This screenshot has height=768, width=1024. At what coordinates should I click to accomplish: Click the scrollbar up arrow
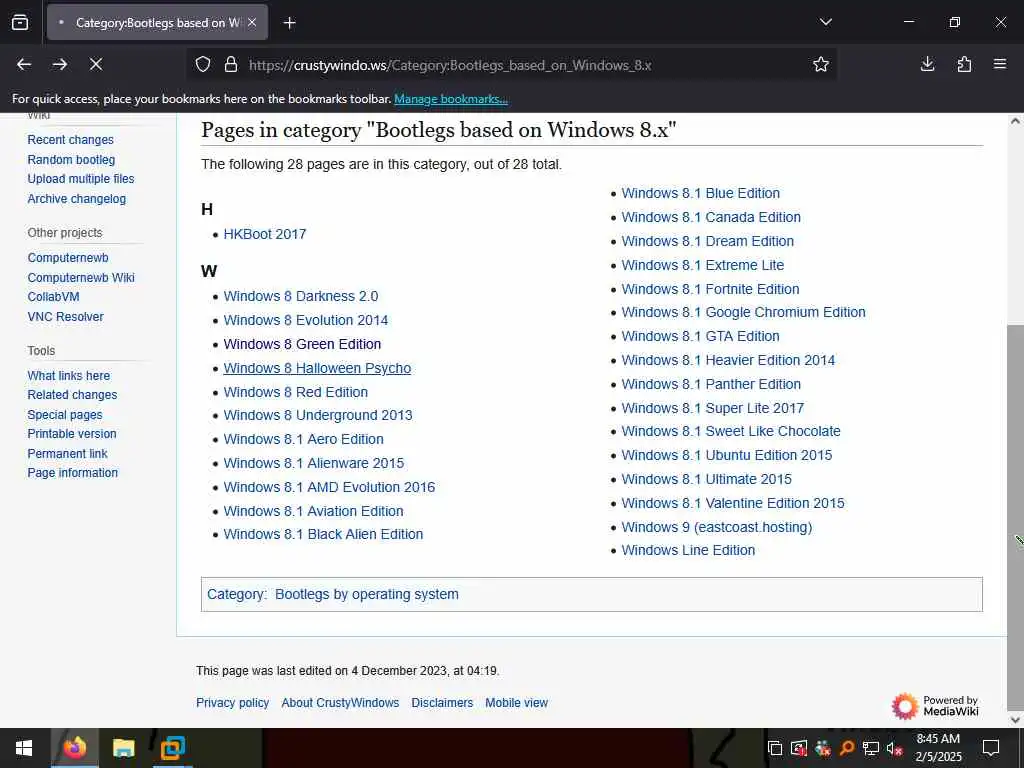coord(1016,121)
